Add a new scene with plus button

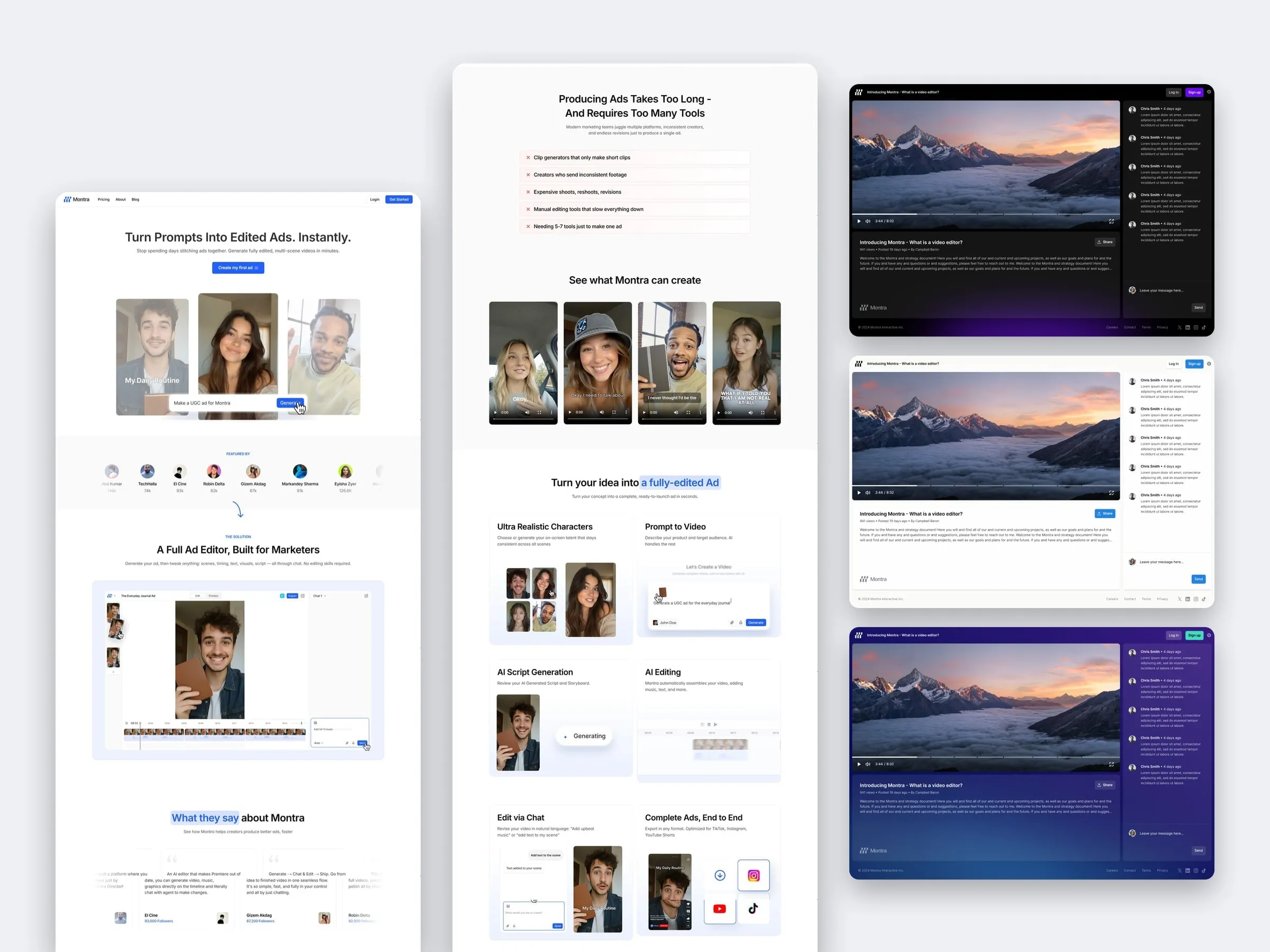(113, 672)
